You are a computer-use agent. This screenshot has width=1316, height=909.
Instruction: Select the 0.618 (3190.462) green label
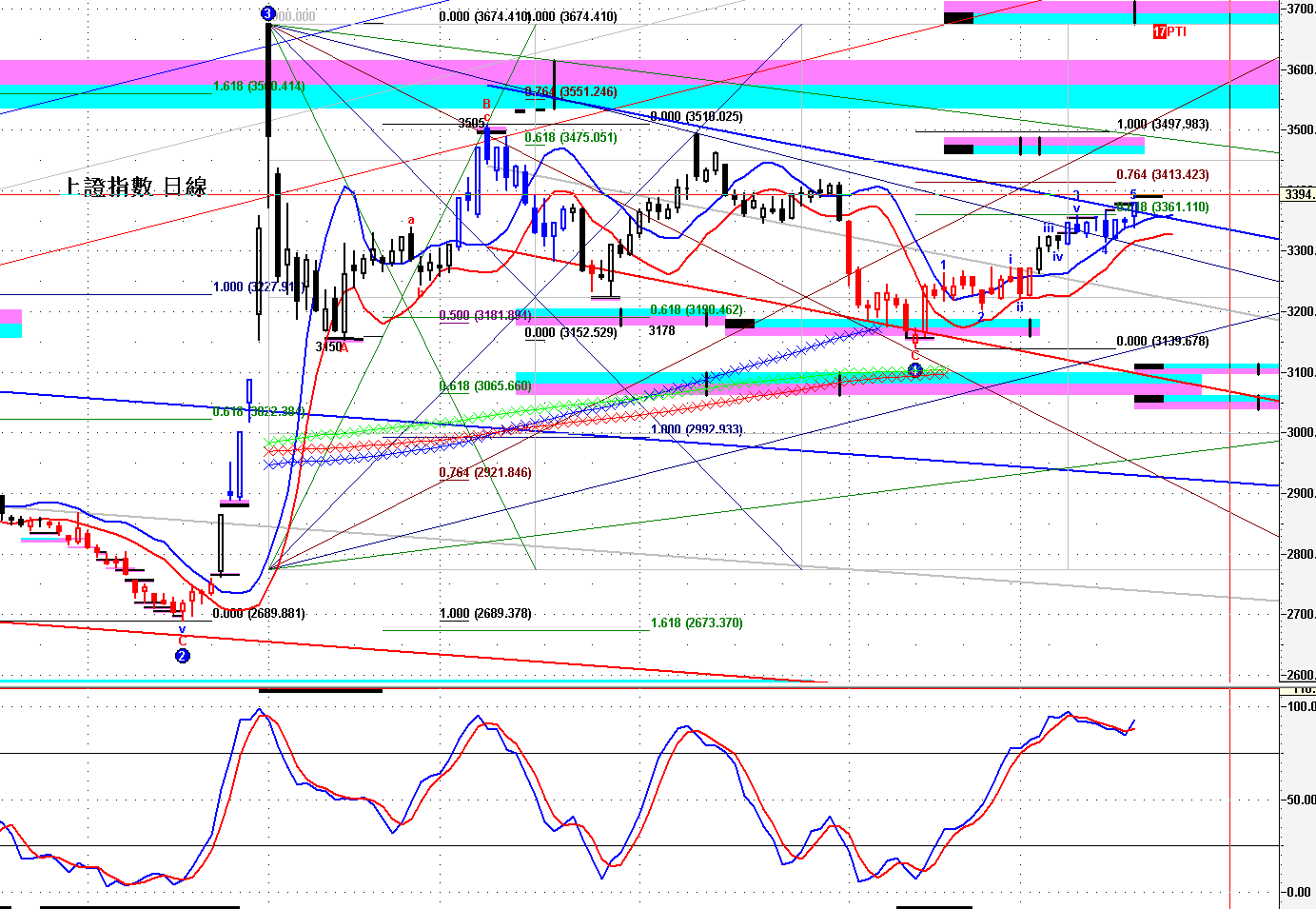[697, 309]
